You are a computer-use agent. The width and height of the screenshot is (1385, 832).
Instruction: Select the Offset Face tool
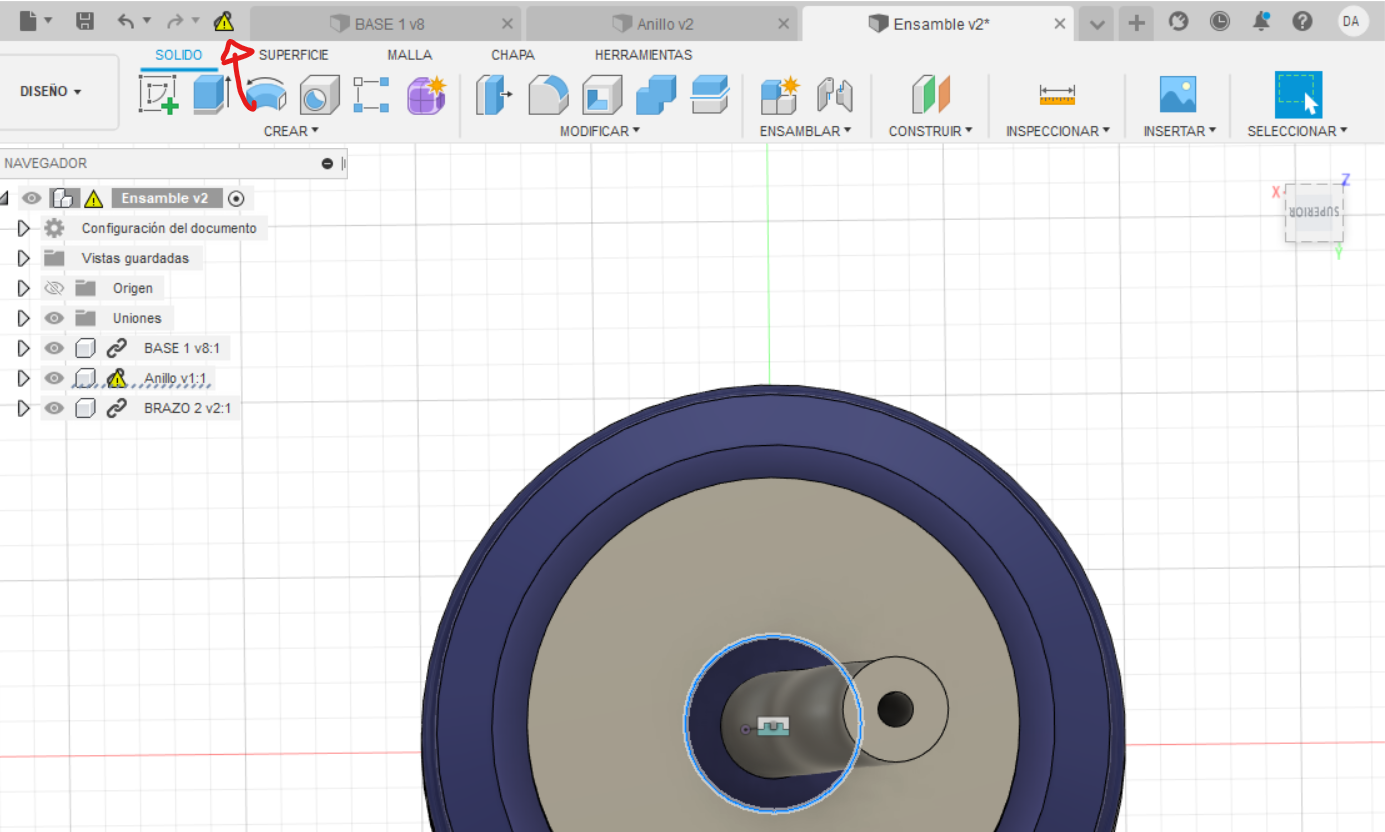710,95
